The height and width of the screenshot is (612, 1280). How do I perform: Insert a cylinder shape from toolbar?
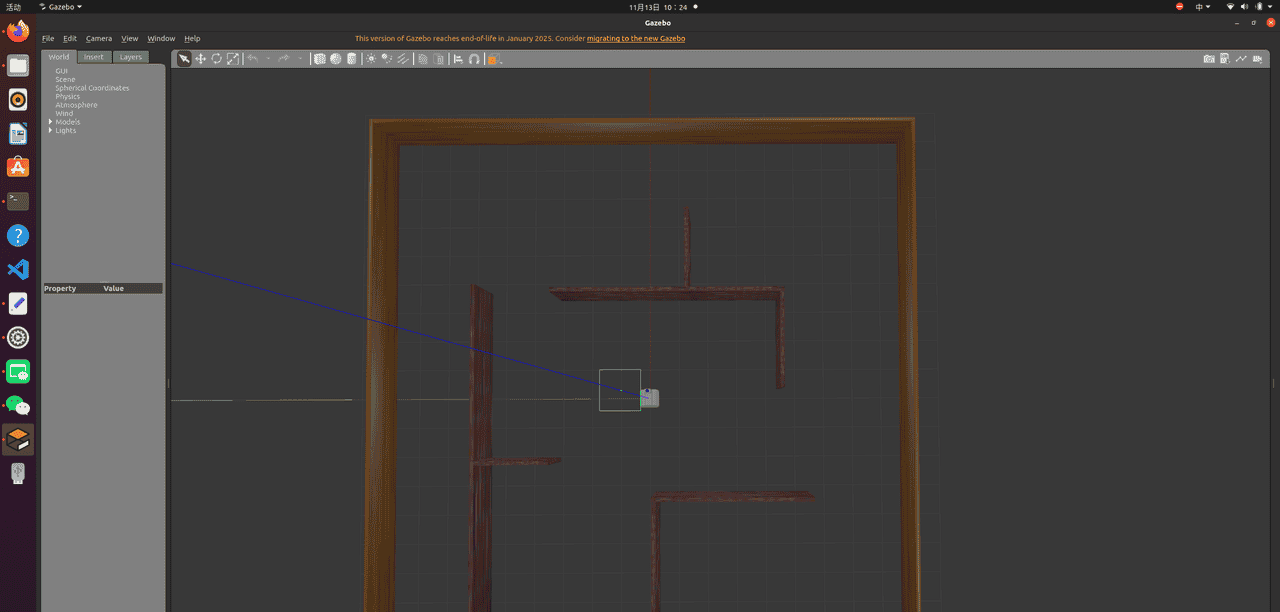[x=350, y=59]
